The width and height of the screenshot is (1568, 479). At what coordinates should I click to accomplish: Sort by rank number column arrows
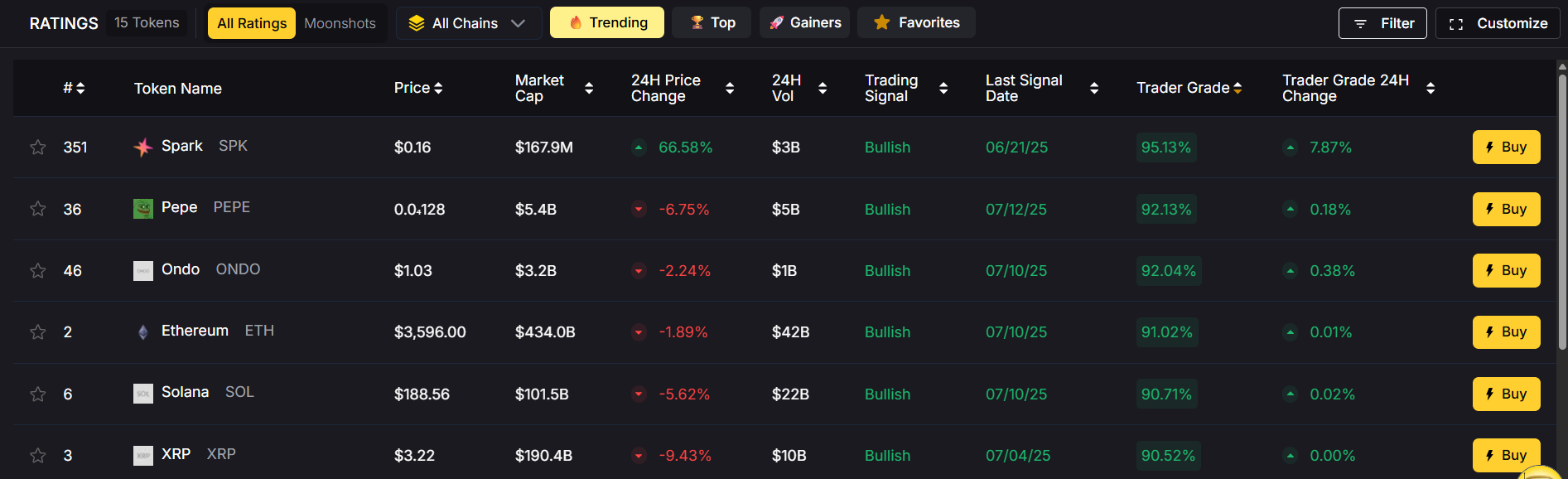[80, 88]
